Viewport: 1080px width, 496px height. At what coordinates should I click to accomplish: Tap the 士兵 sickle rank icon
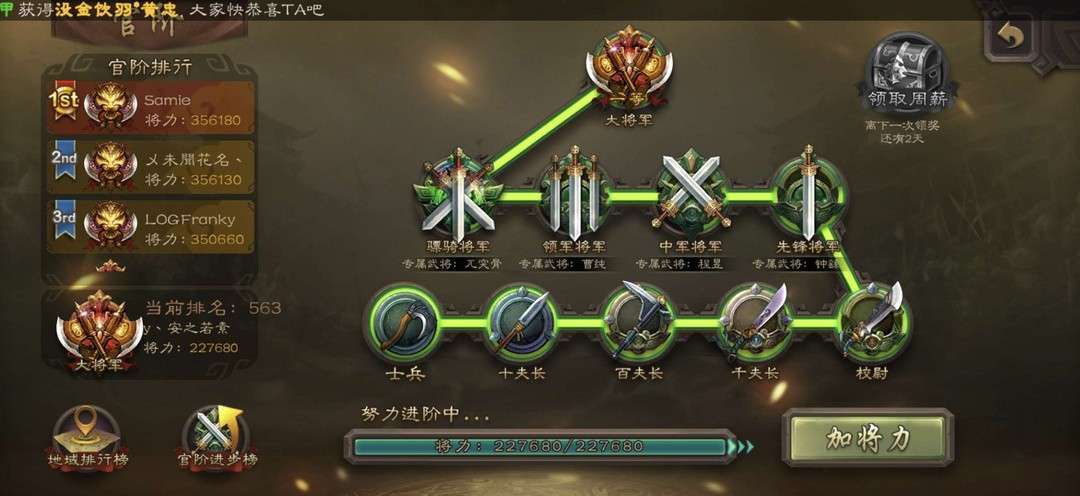pyautogui.click(x=403, y=323)
